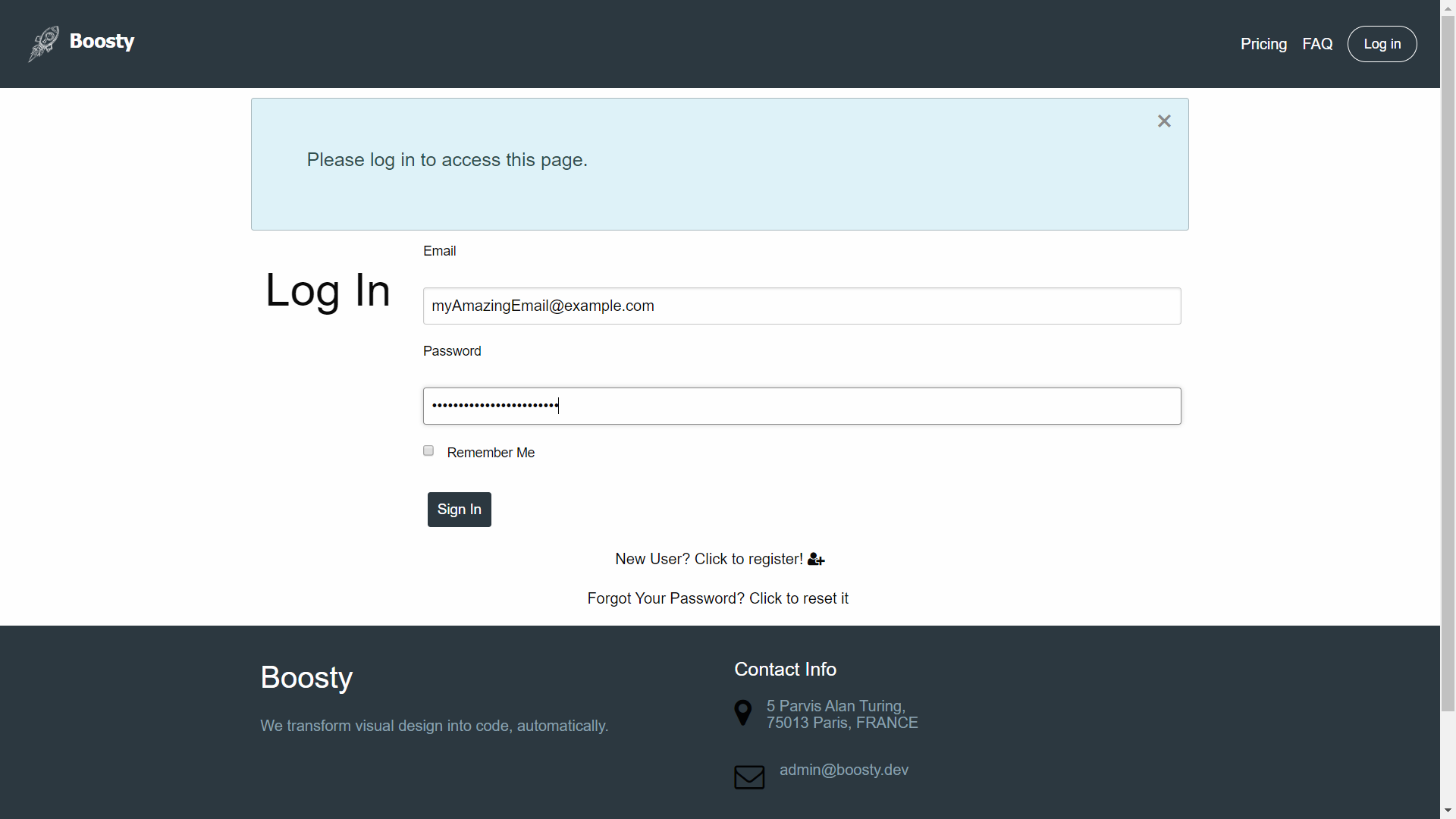1456x819 pixels.
Task: Click the map pin location icon
Action: tap(743, 713)
